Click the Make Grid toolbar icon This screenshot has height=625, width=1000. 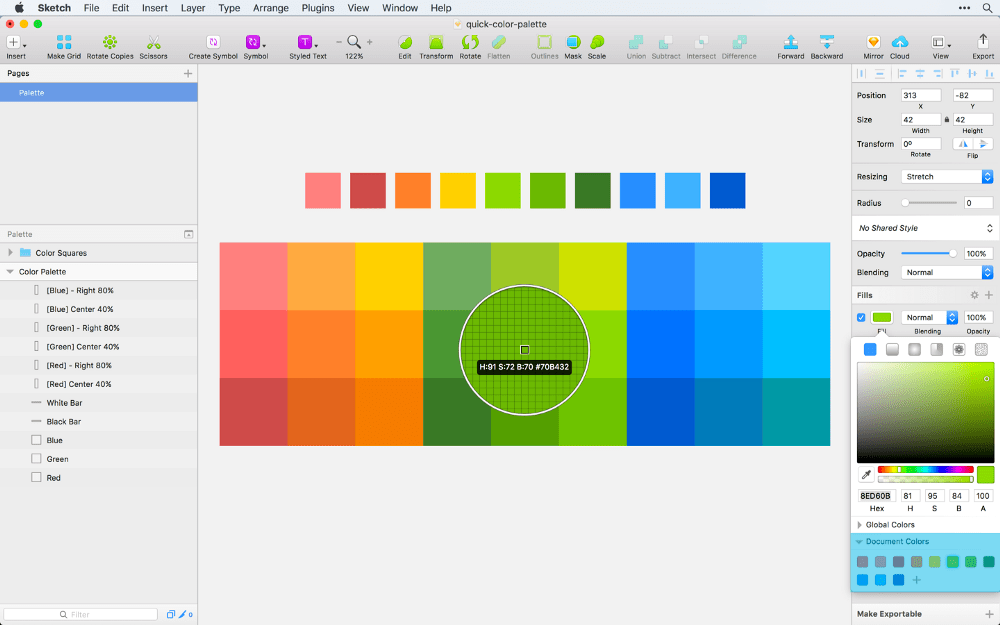[x=64, y=42]
